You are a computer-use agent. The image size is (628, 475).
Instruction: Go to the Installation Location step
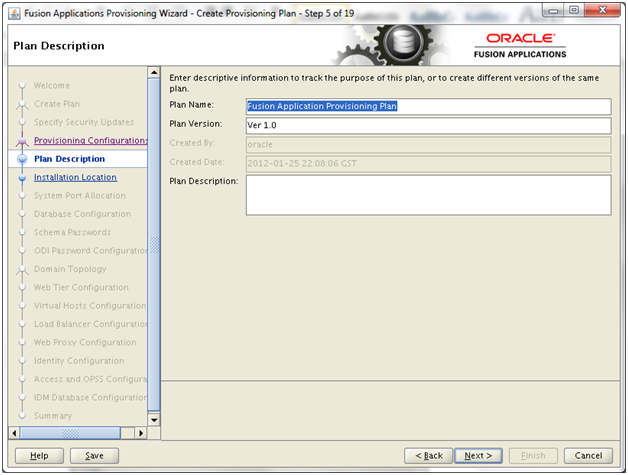point(75,177)
